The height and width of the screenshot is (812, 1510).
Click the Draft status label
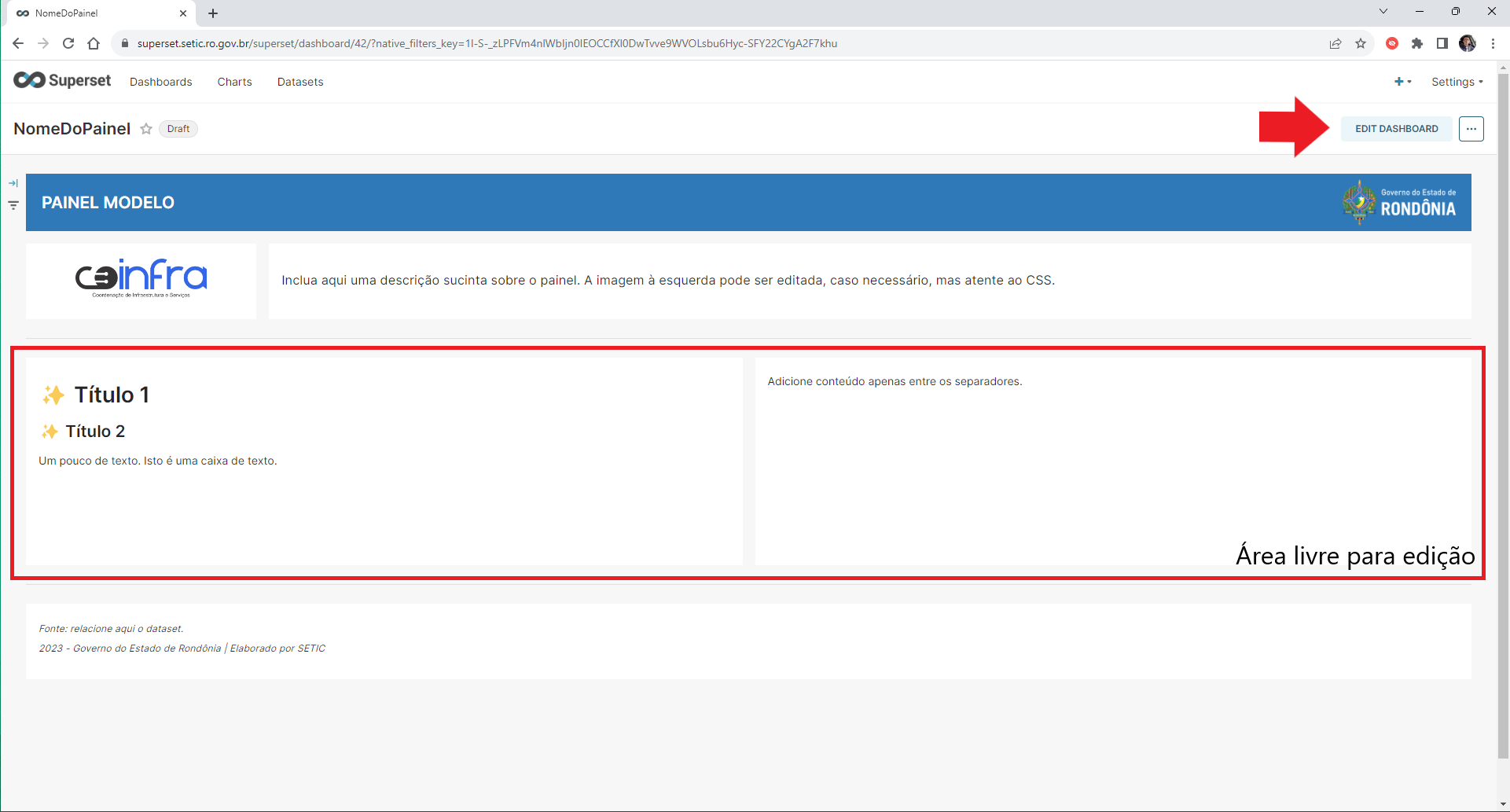[178, 129]
